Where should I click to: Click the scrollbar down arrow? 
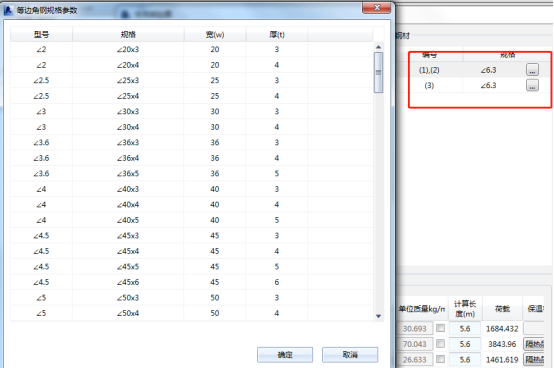click(378, 316)
